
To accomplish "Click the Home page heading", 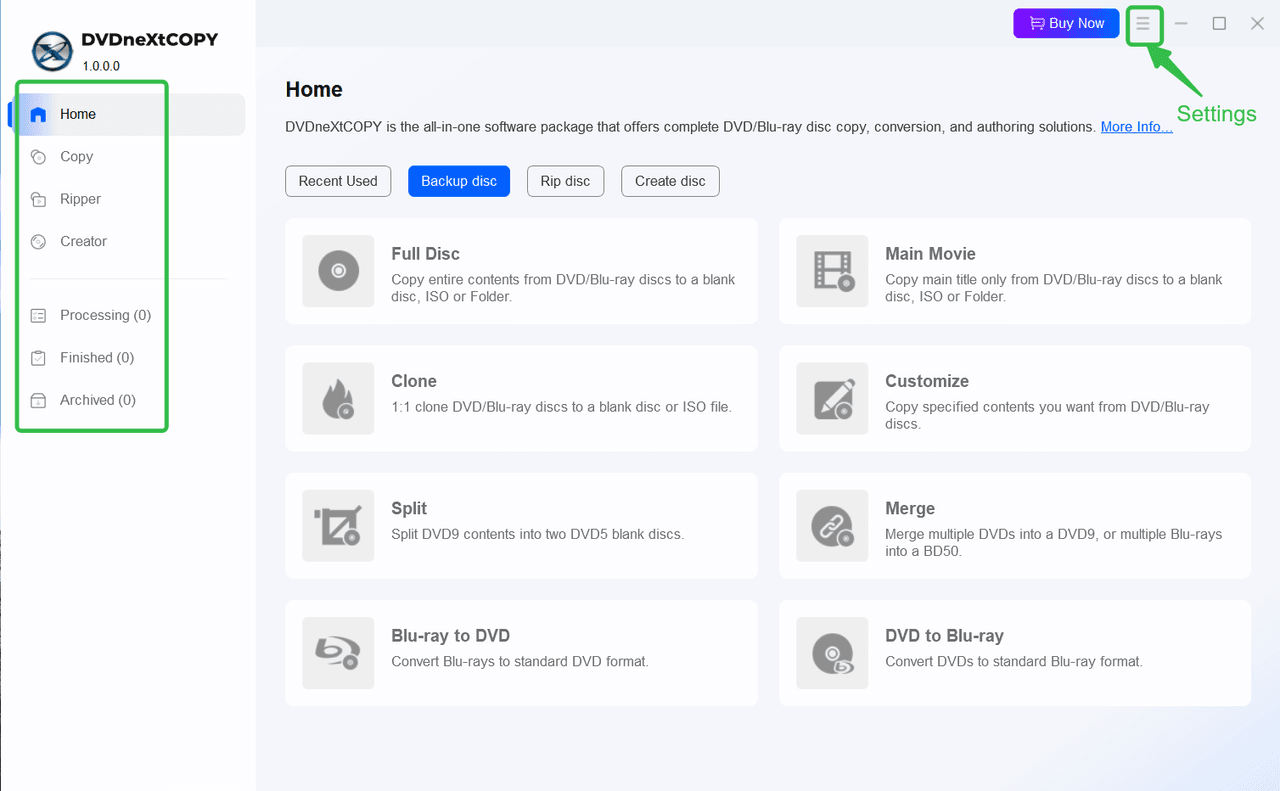I will tap(314, 89).
